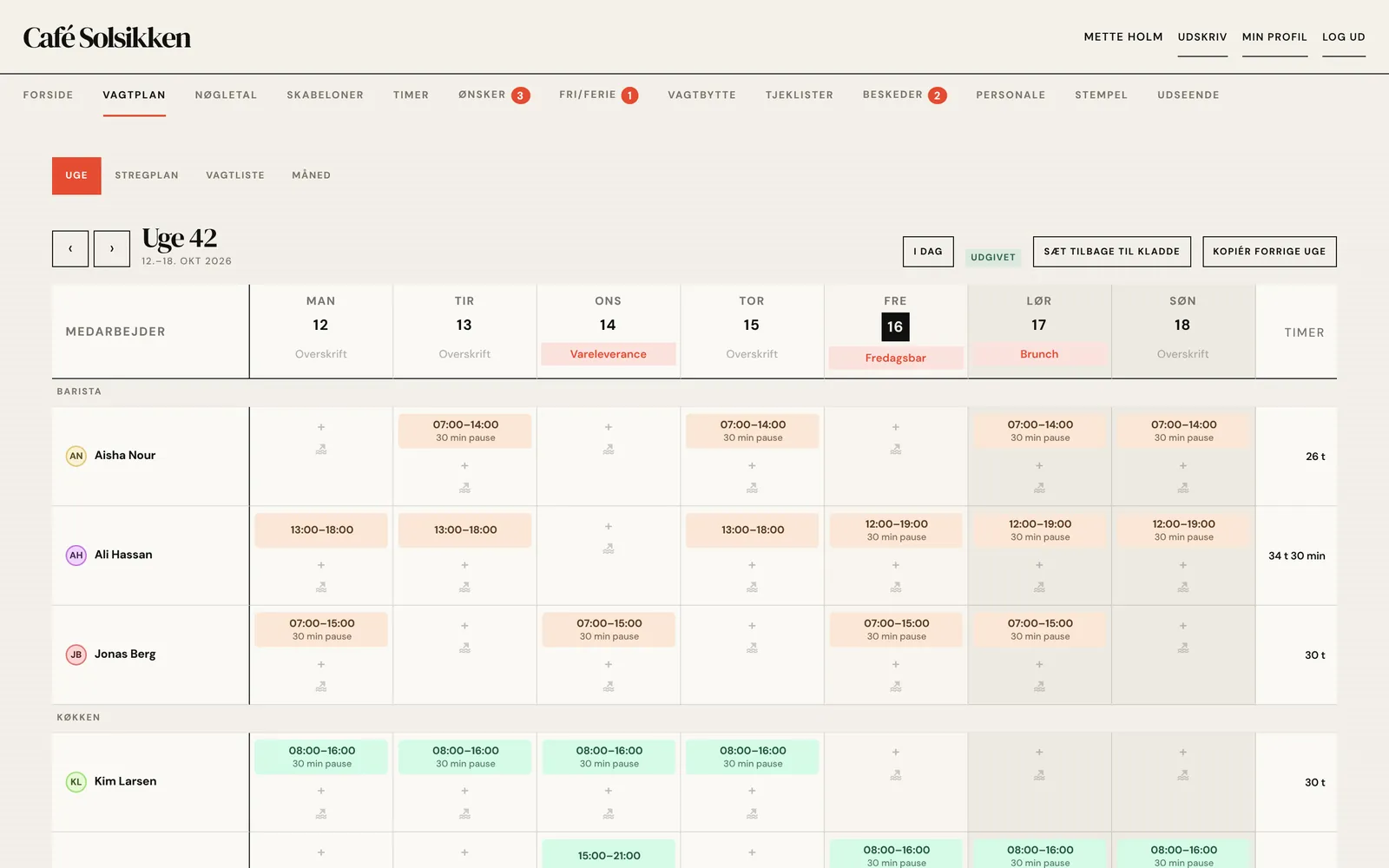The image size is (1389, 868).
Task: Open the Personale tab
Action: (1010, 95)
